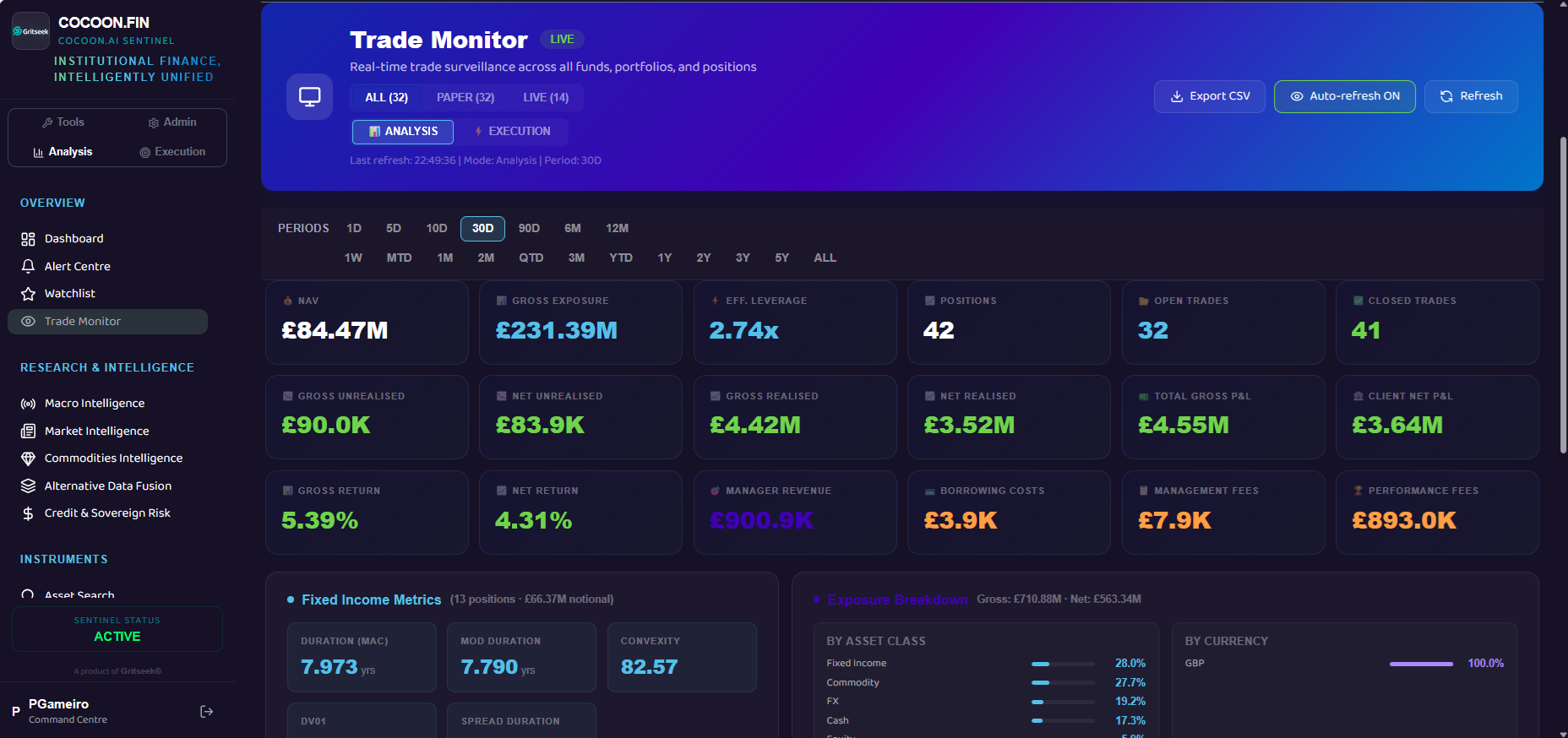
Task: Click the monitor icon beside Trade Monitor title
Action: click(x=309, y=97)
